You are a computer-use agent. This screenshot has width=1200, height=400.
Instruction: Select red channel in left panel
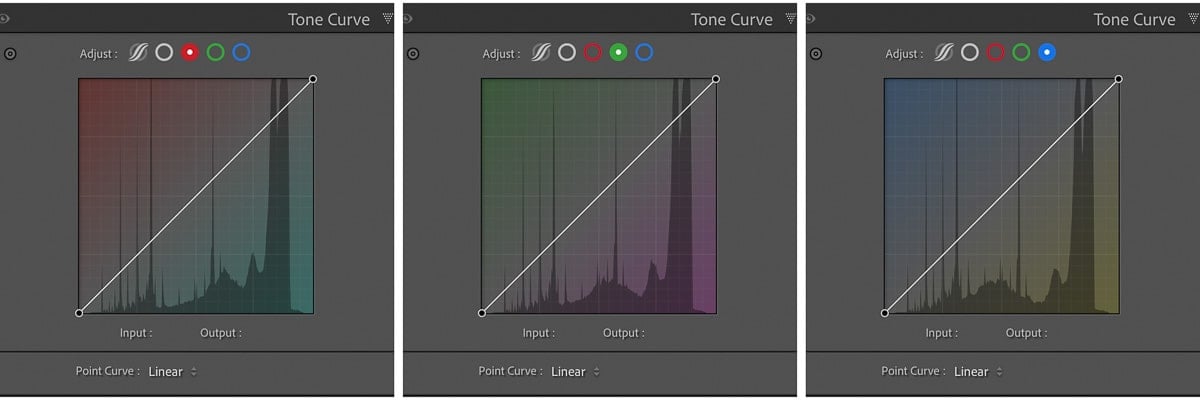coord(190,52)
